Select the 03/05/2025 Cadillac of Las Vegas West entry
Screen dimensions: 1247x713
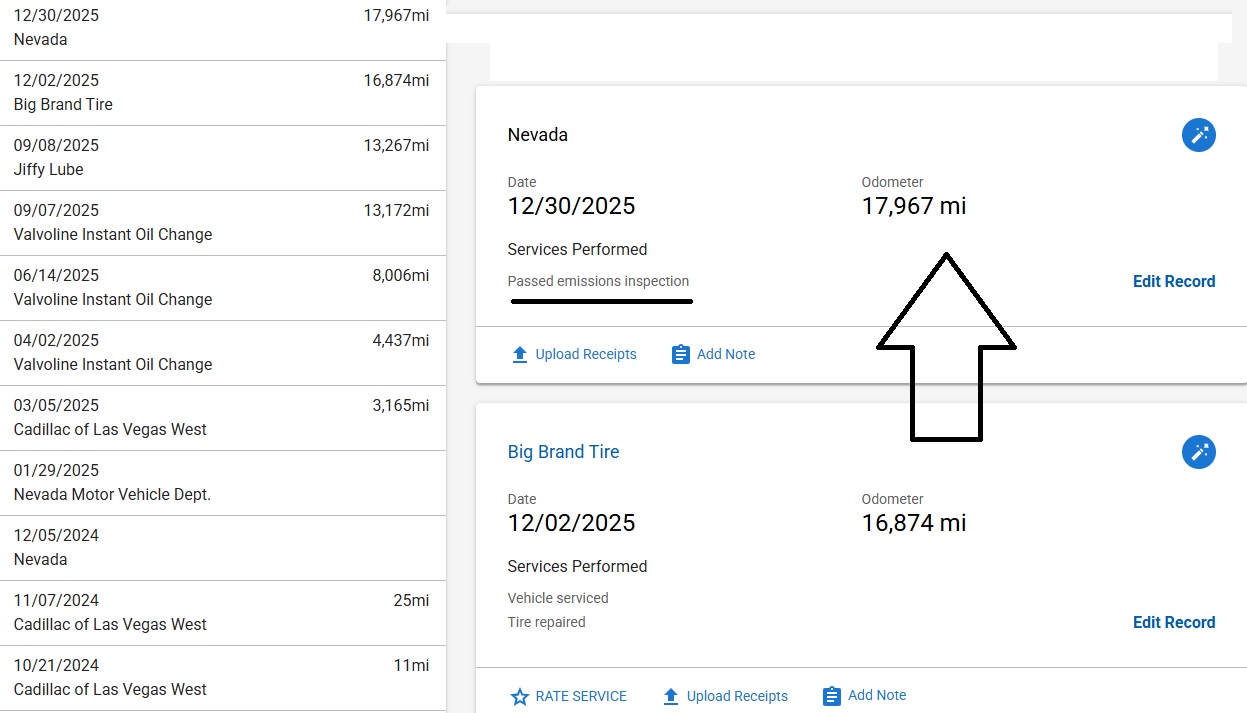[221, 418]
